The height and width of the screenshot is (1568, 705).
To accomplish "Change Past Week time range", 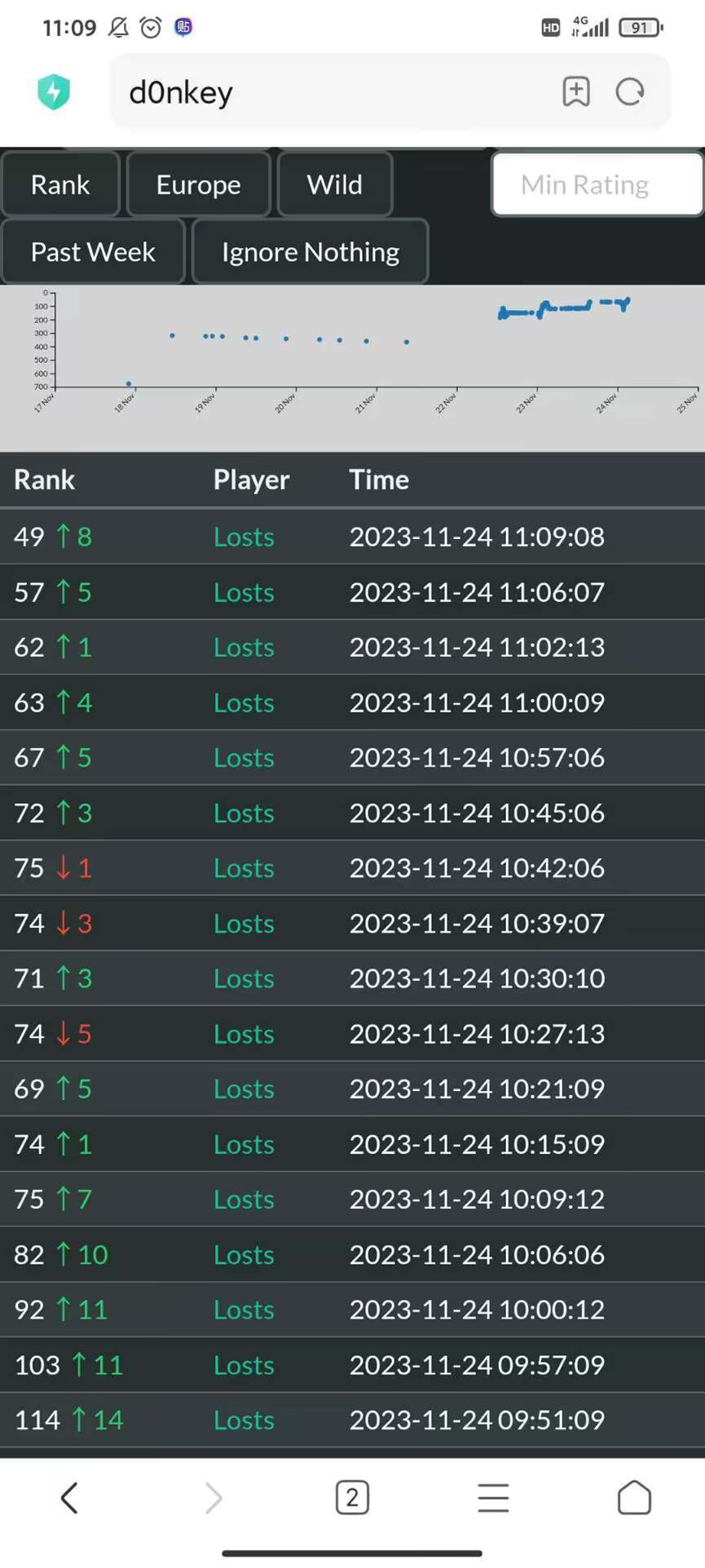I will point(93,252).
